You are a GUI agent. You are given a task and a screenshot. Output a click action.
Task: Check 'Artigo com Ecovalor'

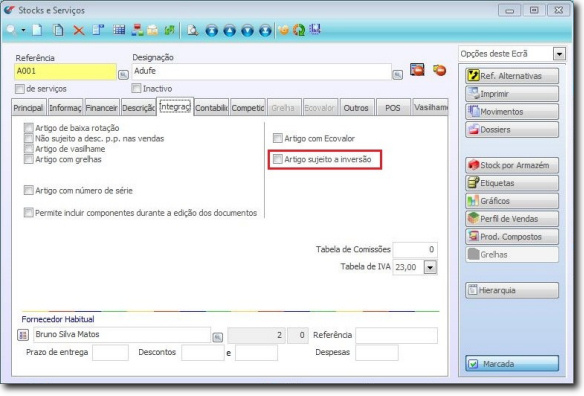pyautogui.click(x=278, y=138)
